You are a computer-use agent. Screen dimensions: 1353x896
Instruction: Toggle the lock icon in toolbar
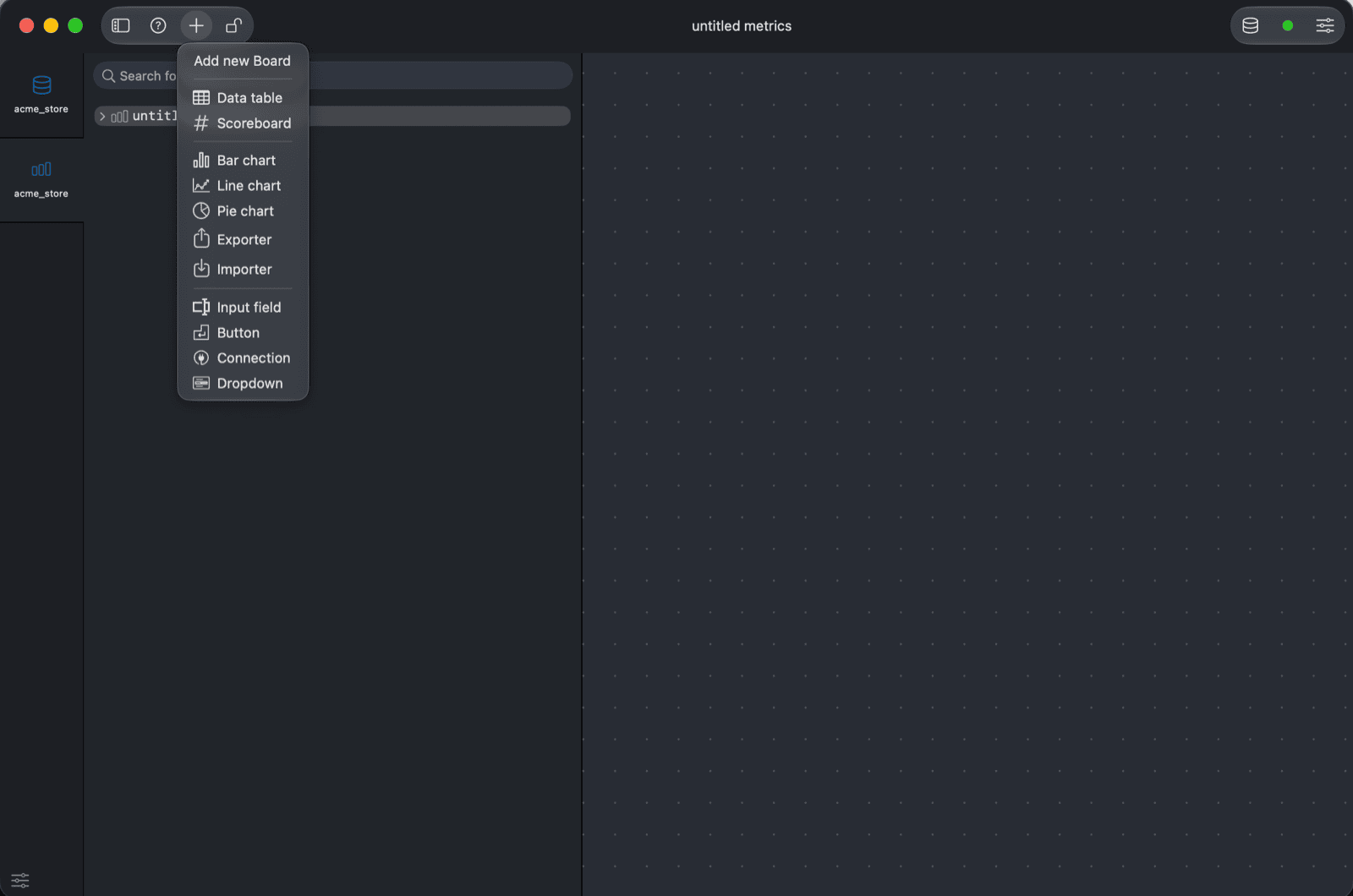tap(234, 25)
